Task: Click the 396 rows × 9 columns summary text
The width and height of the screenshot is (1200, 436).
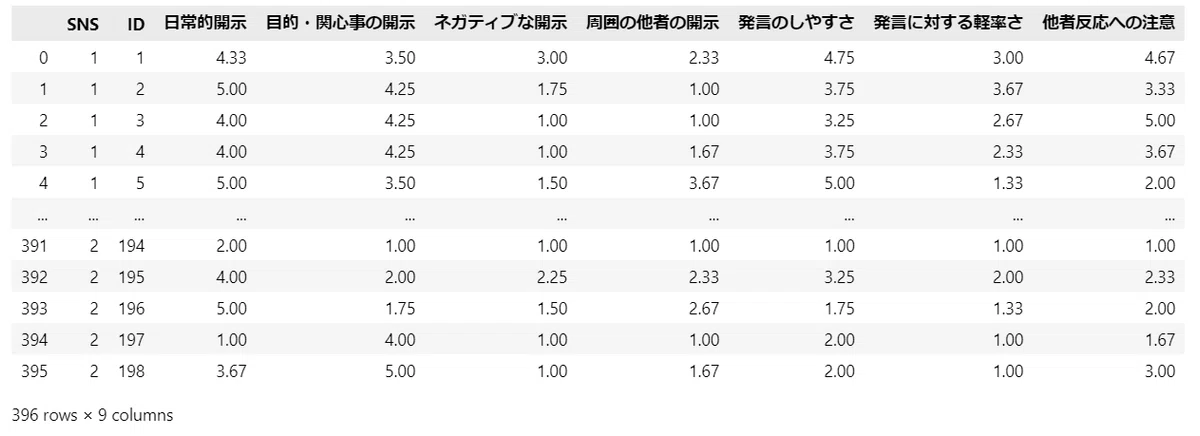Action: 92,414
